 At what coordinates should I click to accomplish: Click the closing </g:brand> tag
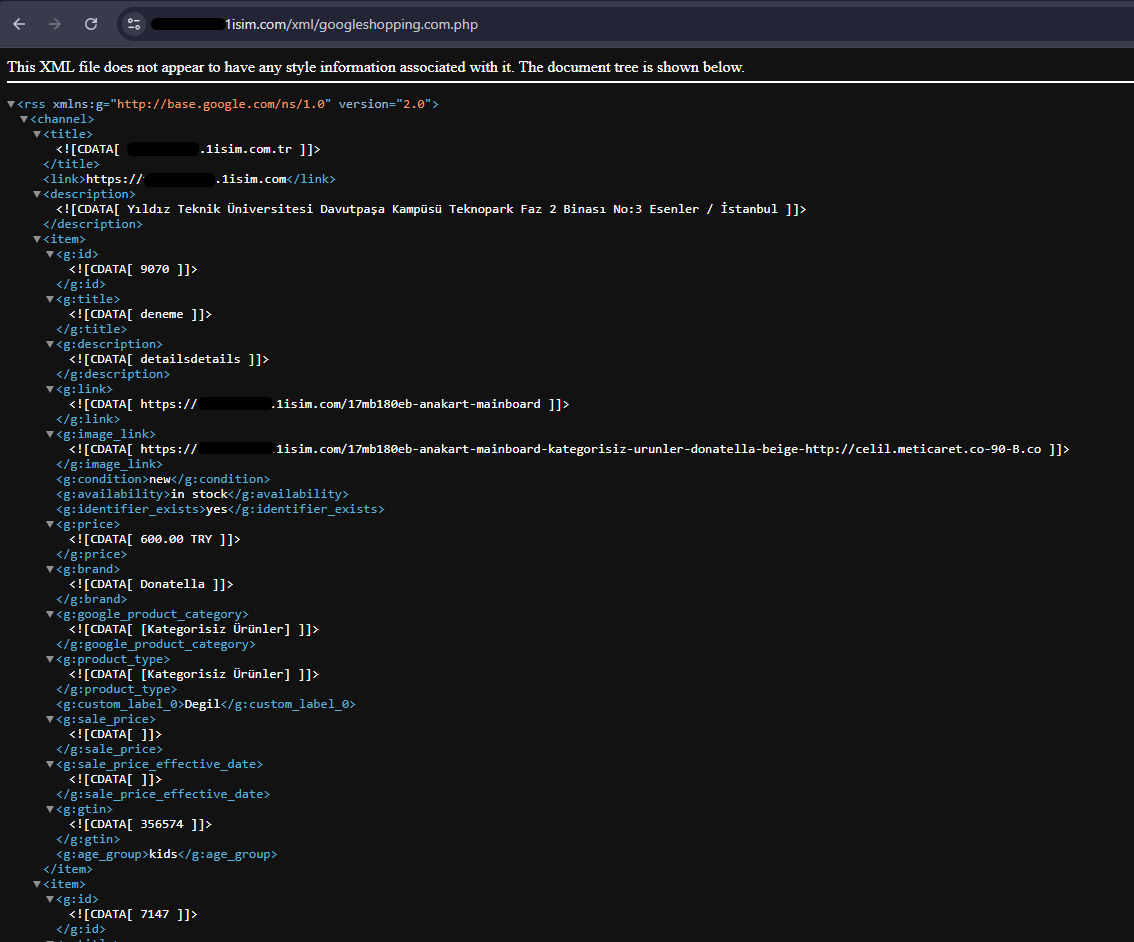point(92,599)
